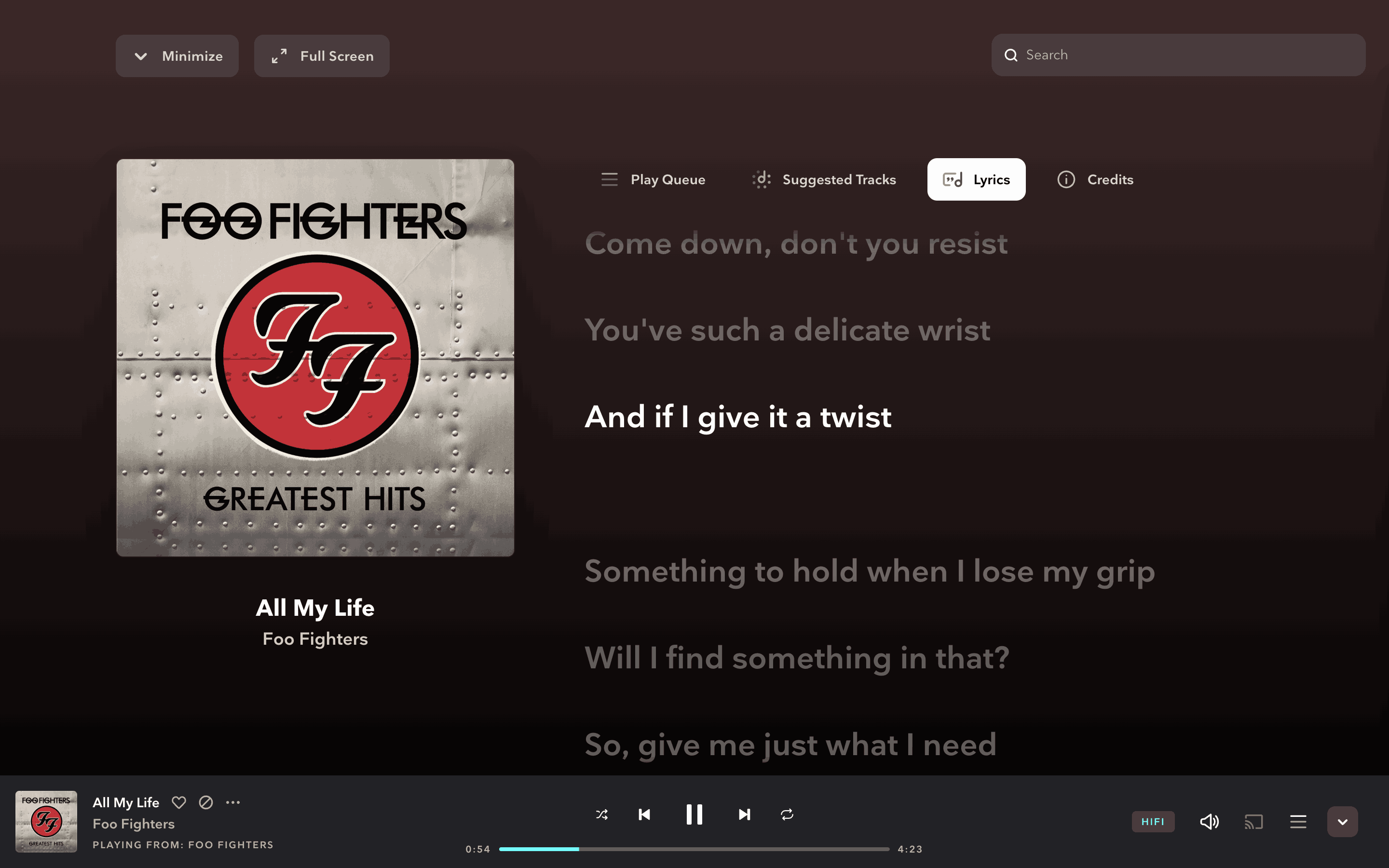Open the Credits tab
The image size is (1389, 868).
(1095, 180)
